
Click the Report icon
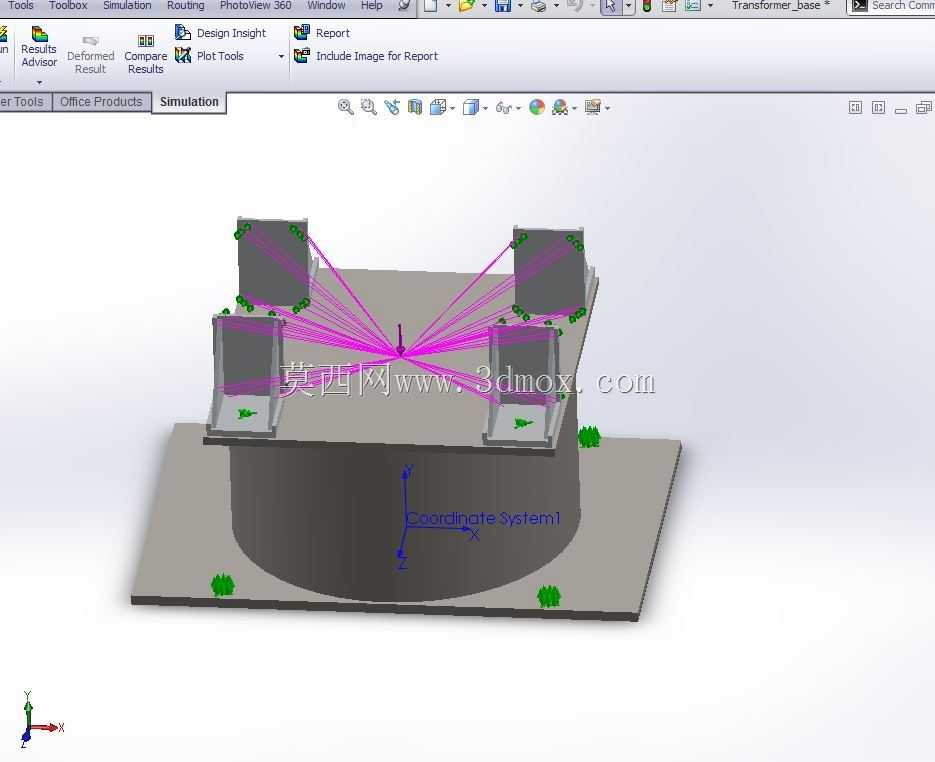302,32
